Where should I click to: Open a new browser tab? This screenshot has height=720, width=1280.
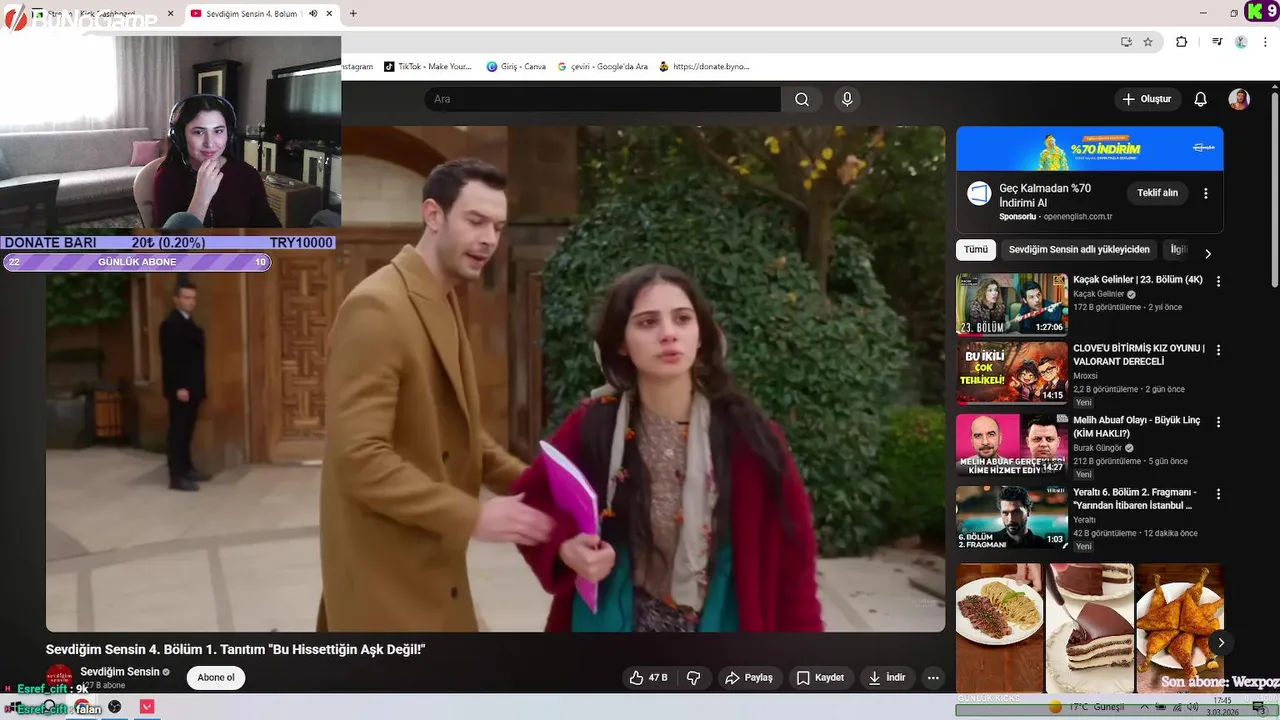(x=353, y=14)
